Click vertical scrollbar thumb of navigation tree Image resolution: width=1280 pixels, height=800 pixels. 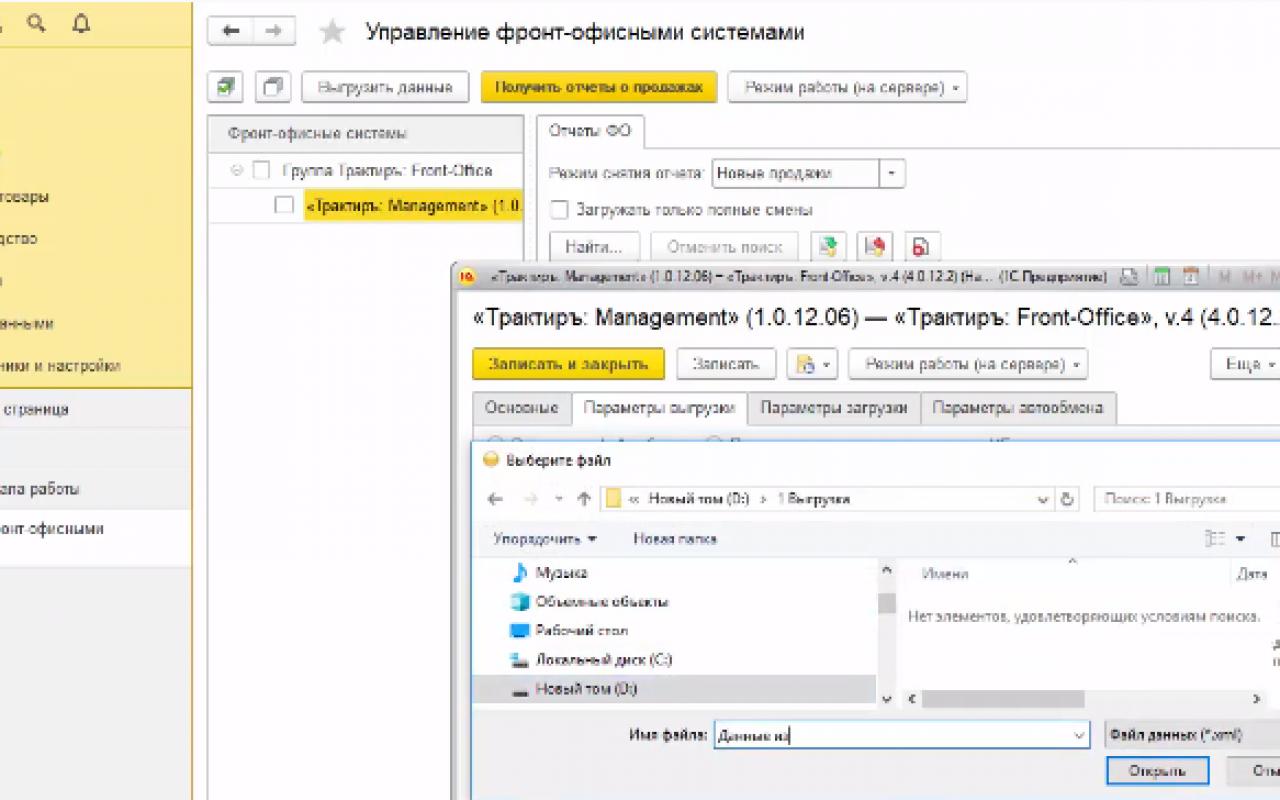pyautogui.click(x=886, y=602)
